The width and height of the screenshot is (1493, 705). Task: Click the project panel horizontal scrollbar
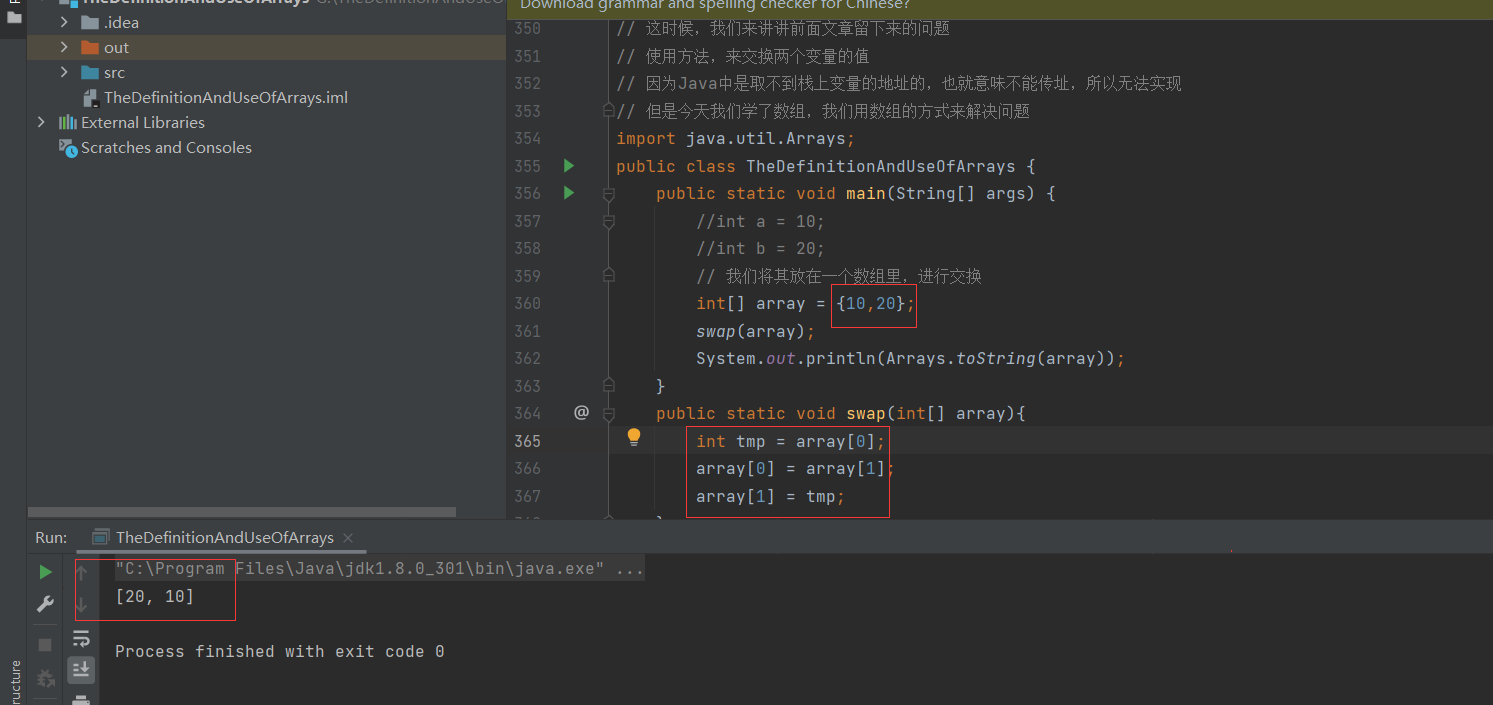point(241,512)
